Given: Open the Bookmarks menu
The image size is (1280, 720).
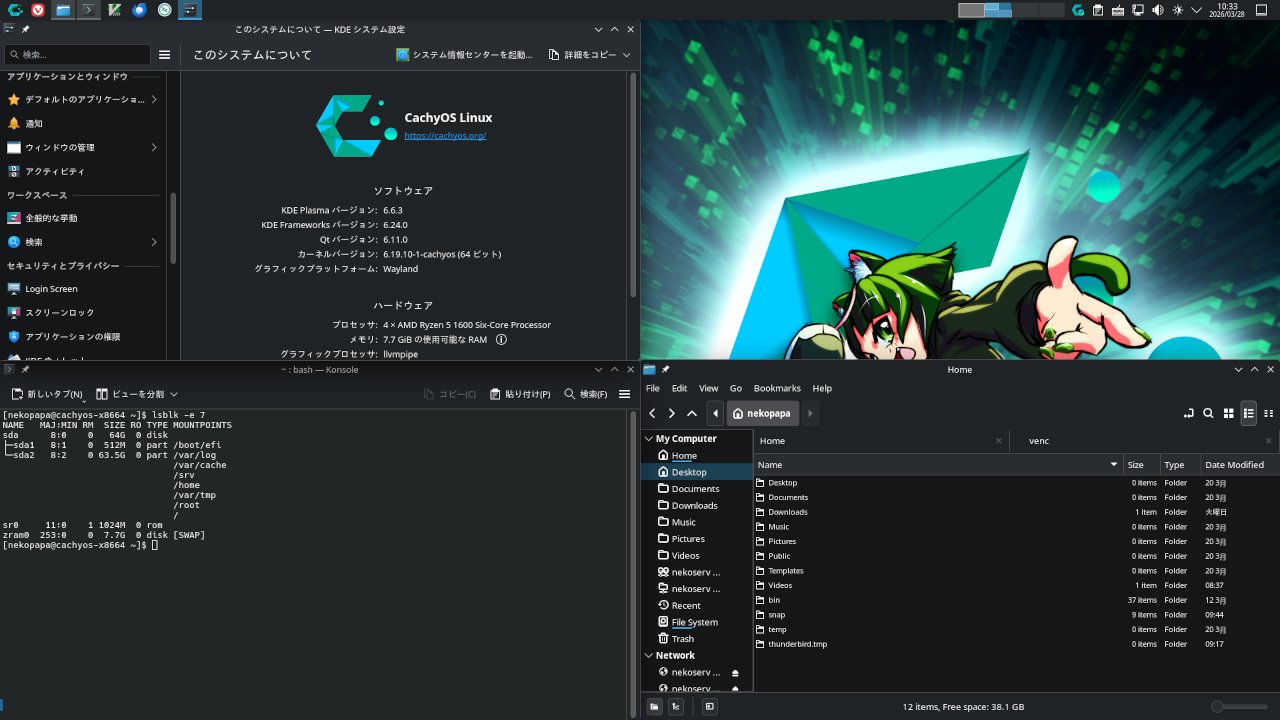Looking at the screenshot, I should click(x=777, y=388).
